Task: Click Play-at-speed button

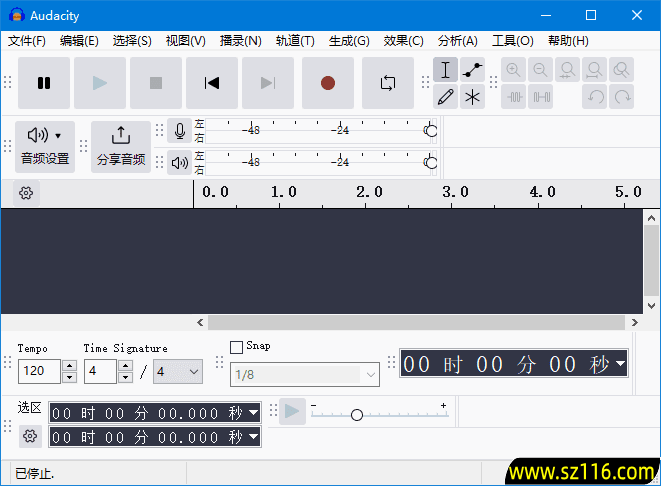Action: tap(292, 411)
